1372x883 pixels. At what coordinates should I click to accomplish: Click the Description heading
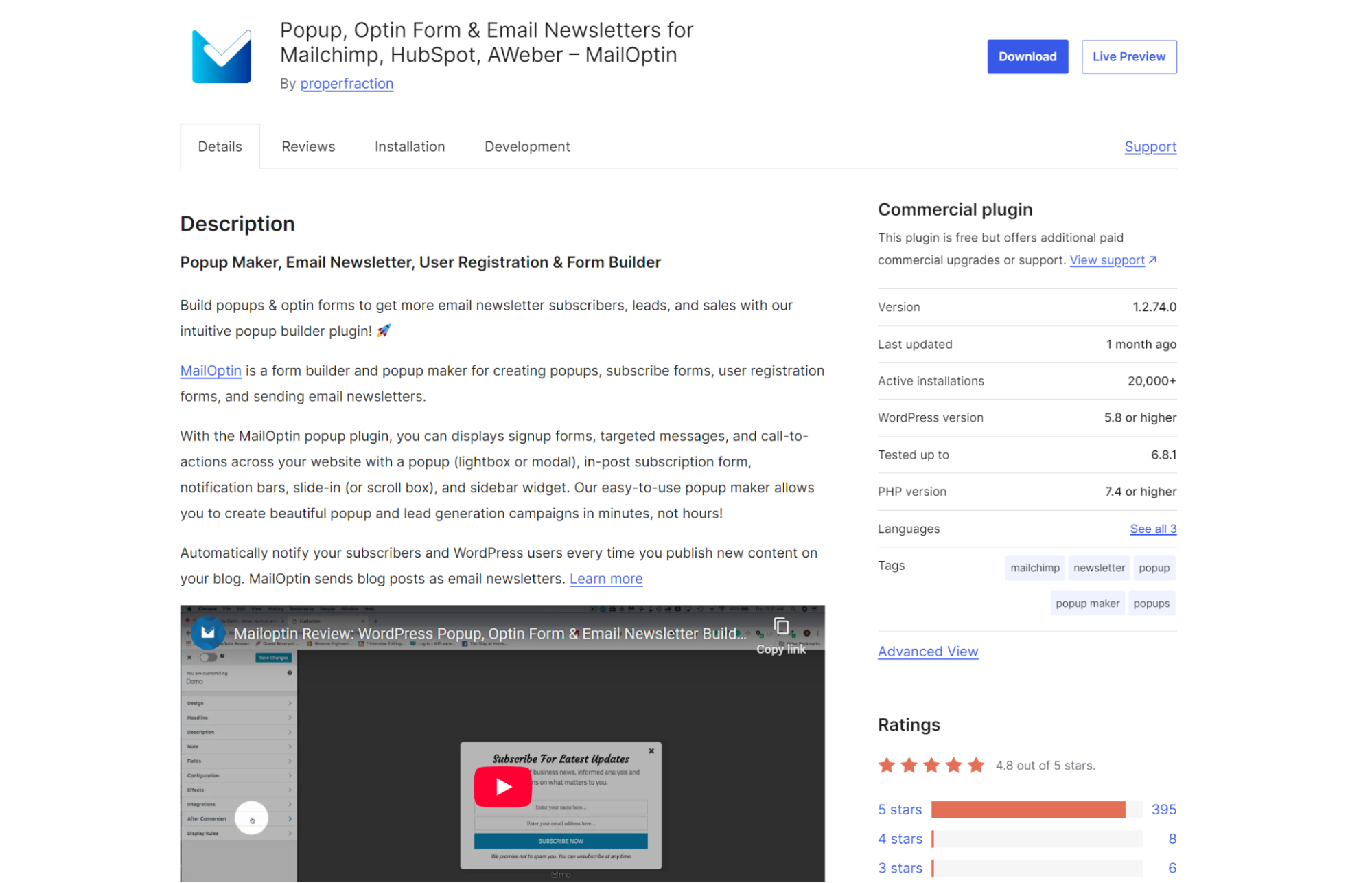237,224
